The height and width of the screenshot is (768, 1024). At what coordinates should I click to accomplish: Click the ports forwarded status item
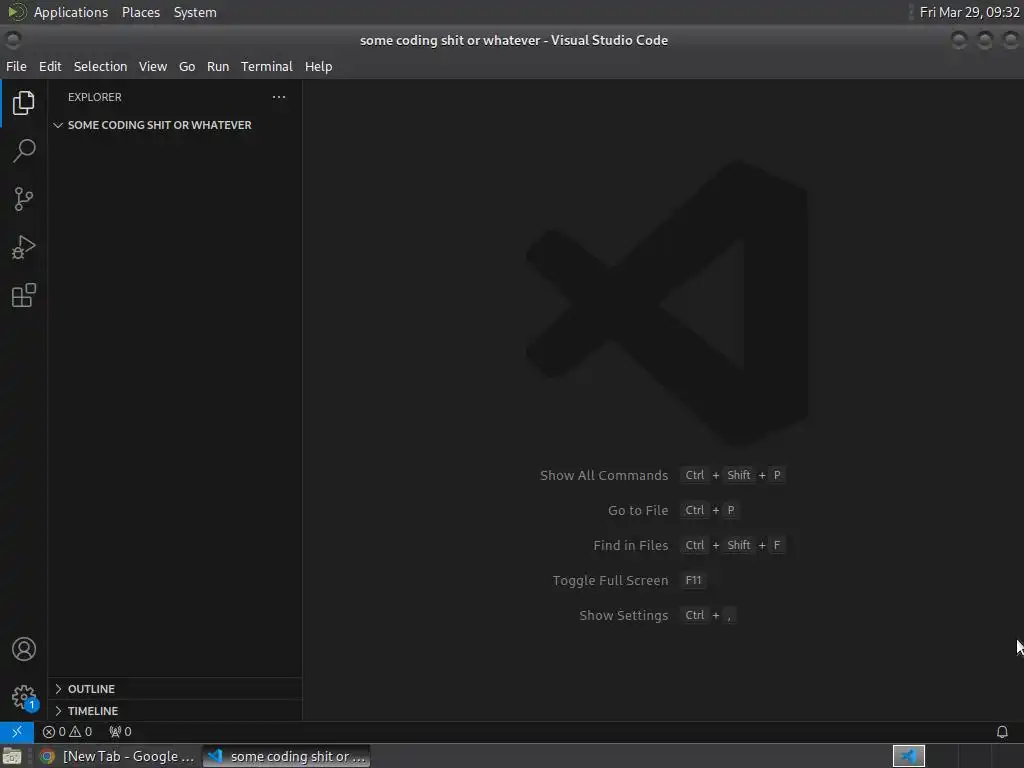click(120, 731)
